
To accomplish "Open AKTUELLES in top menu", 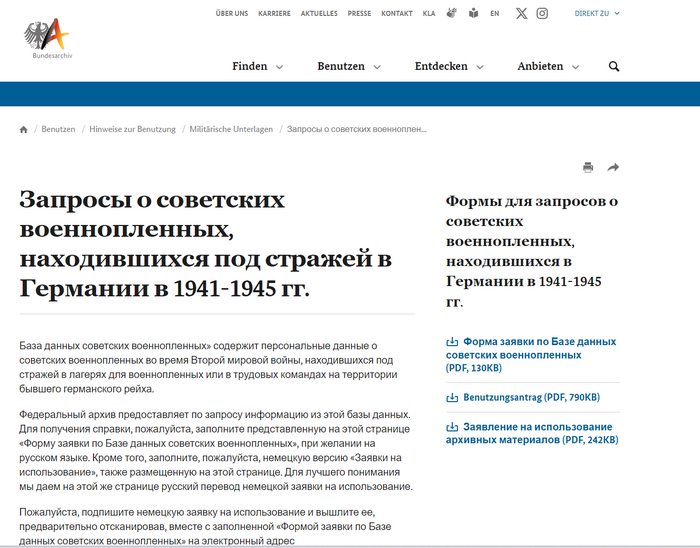I will click(319, 13).
